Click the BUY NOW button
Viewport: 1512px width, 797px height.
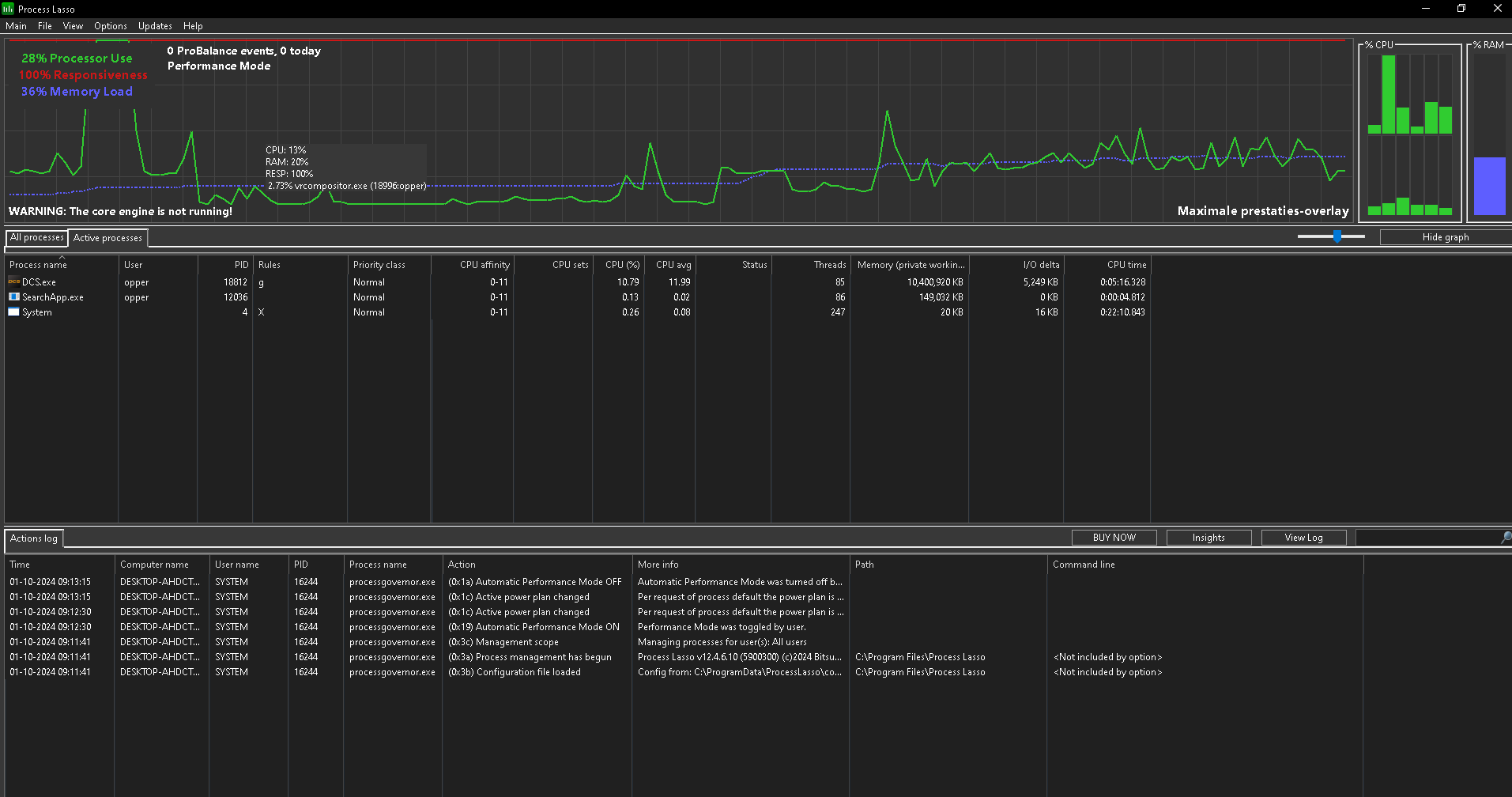(1114, 538)
